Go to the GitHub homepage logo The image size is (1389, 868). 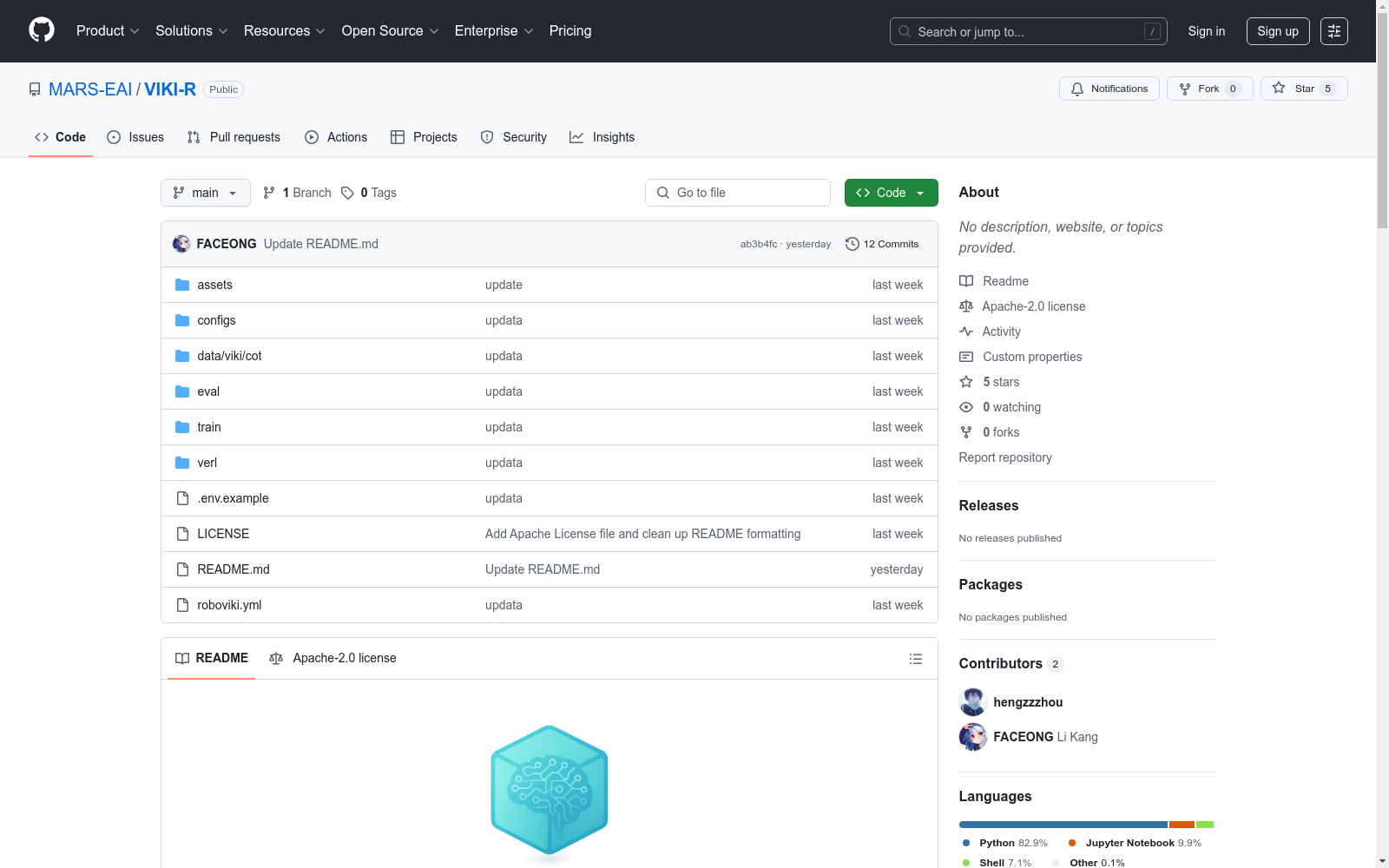pos(42,30)
